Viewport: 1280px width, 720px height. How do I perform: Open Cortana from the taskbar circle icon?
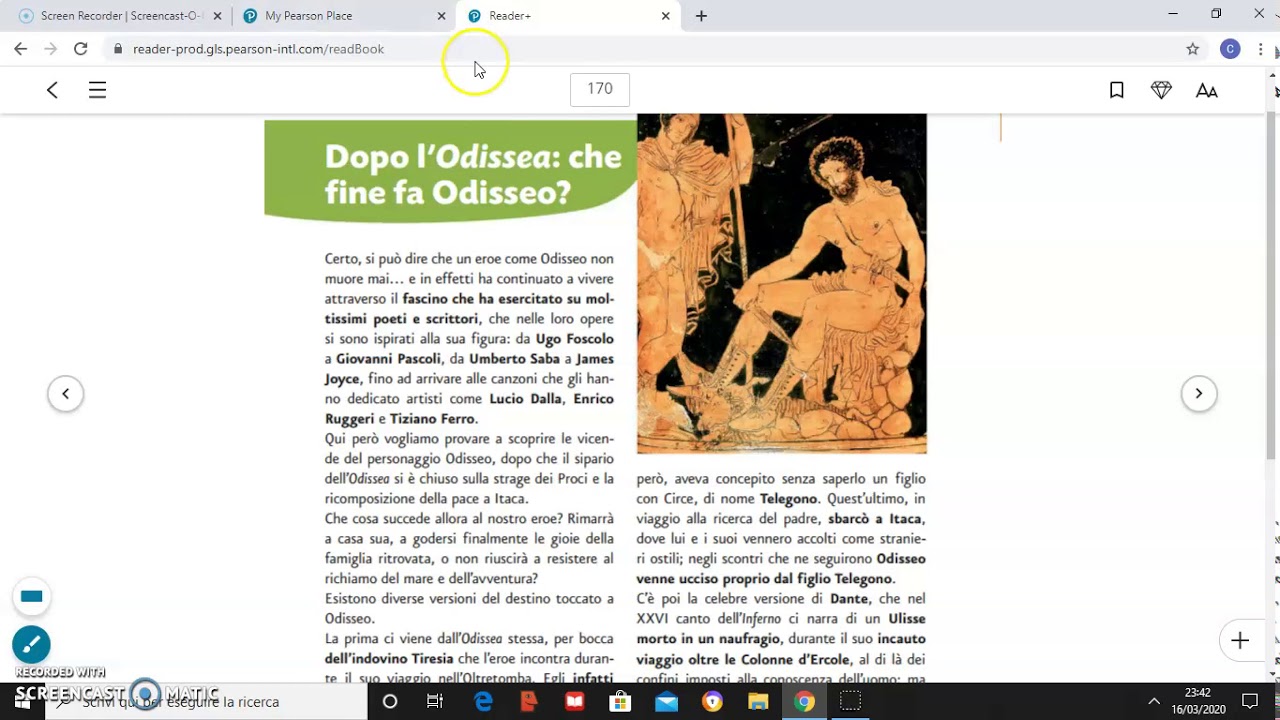[390, 702]
